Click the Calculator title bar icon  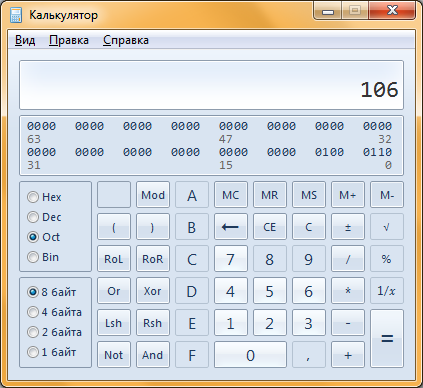point(16,15)
